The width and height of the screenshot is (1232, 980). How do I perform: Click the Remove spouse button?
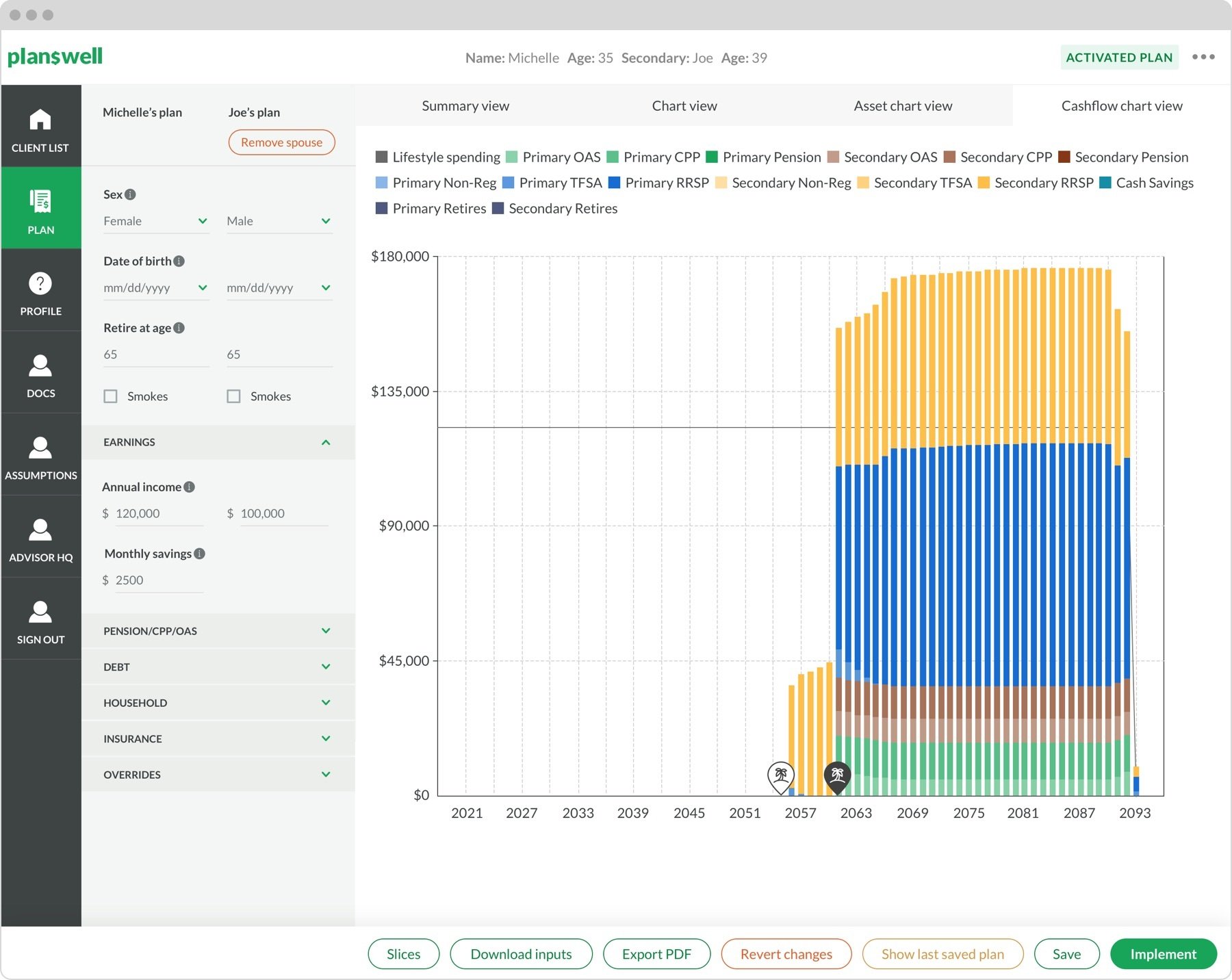pos(281,142)
